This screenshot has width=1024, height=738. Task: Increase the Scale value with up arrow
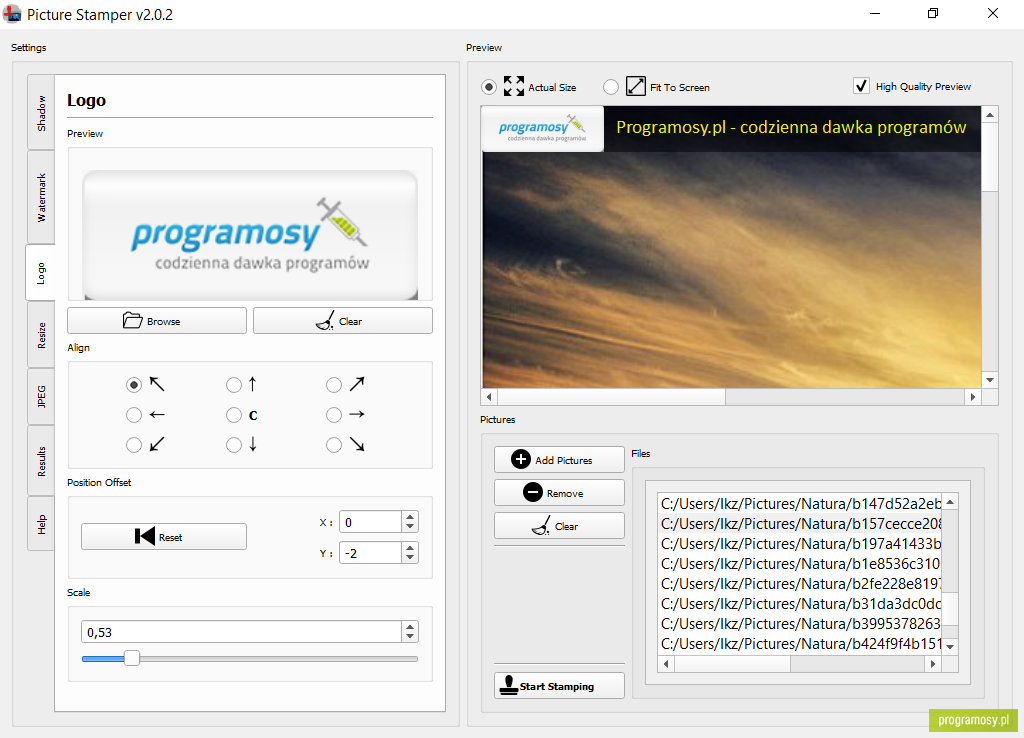pyautogui.click(x=410, y=628)
